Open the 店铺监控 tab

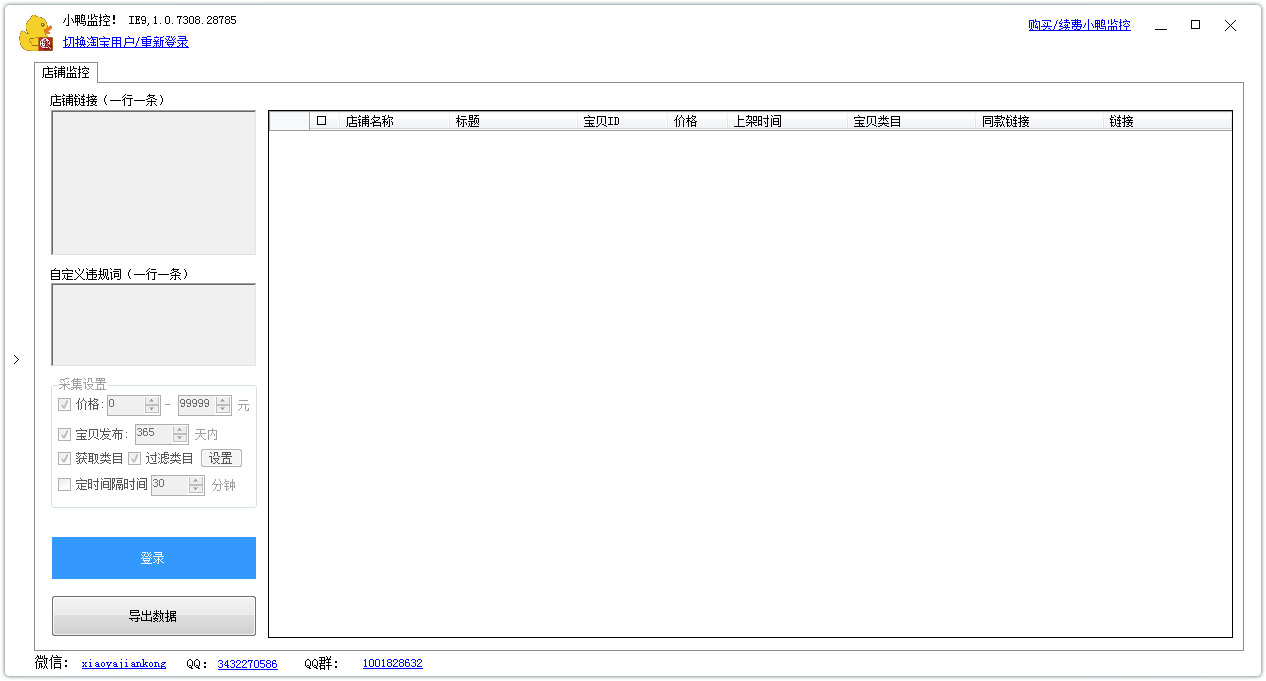66,72
